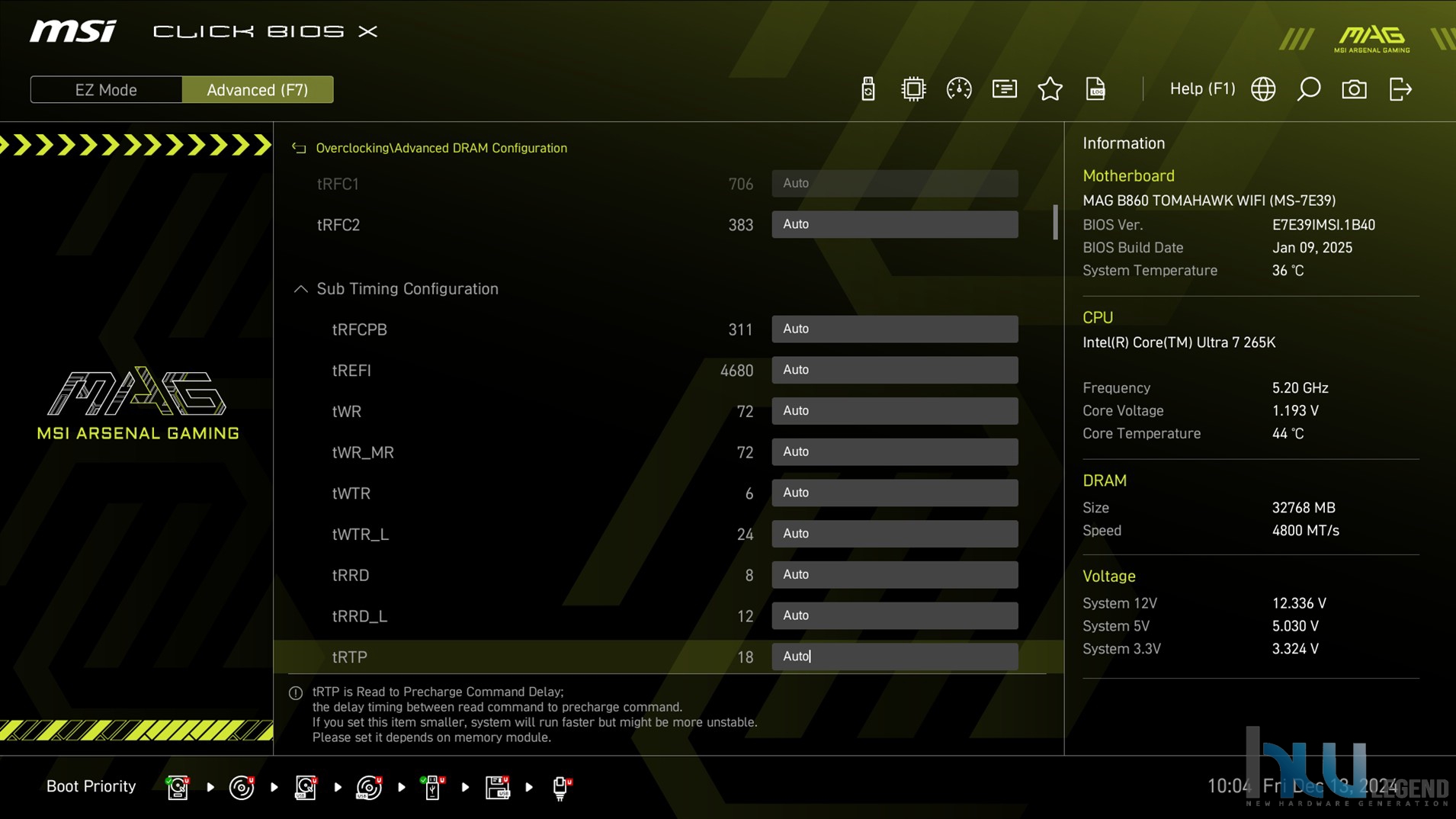Go back using breadcrumb return arrow
This screenshot has height=819, width=1456.
299,148
